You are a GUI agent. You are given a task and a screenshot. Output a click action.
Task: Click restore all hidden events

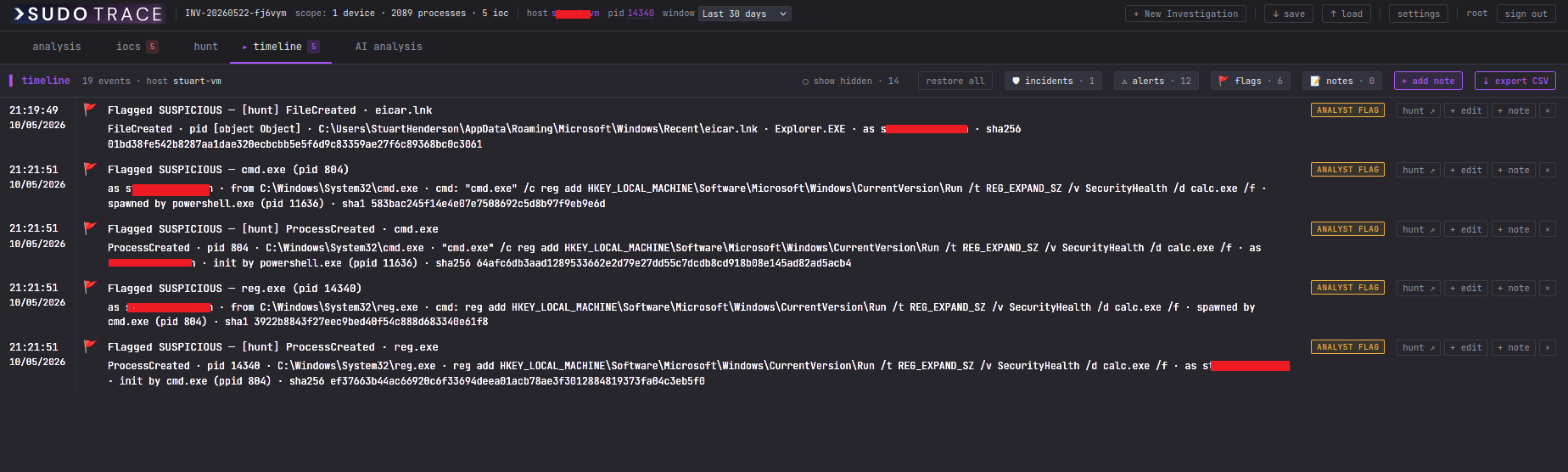pos(955,81)
